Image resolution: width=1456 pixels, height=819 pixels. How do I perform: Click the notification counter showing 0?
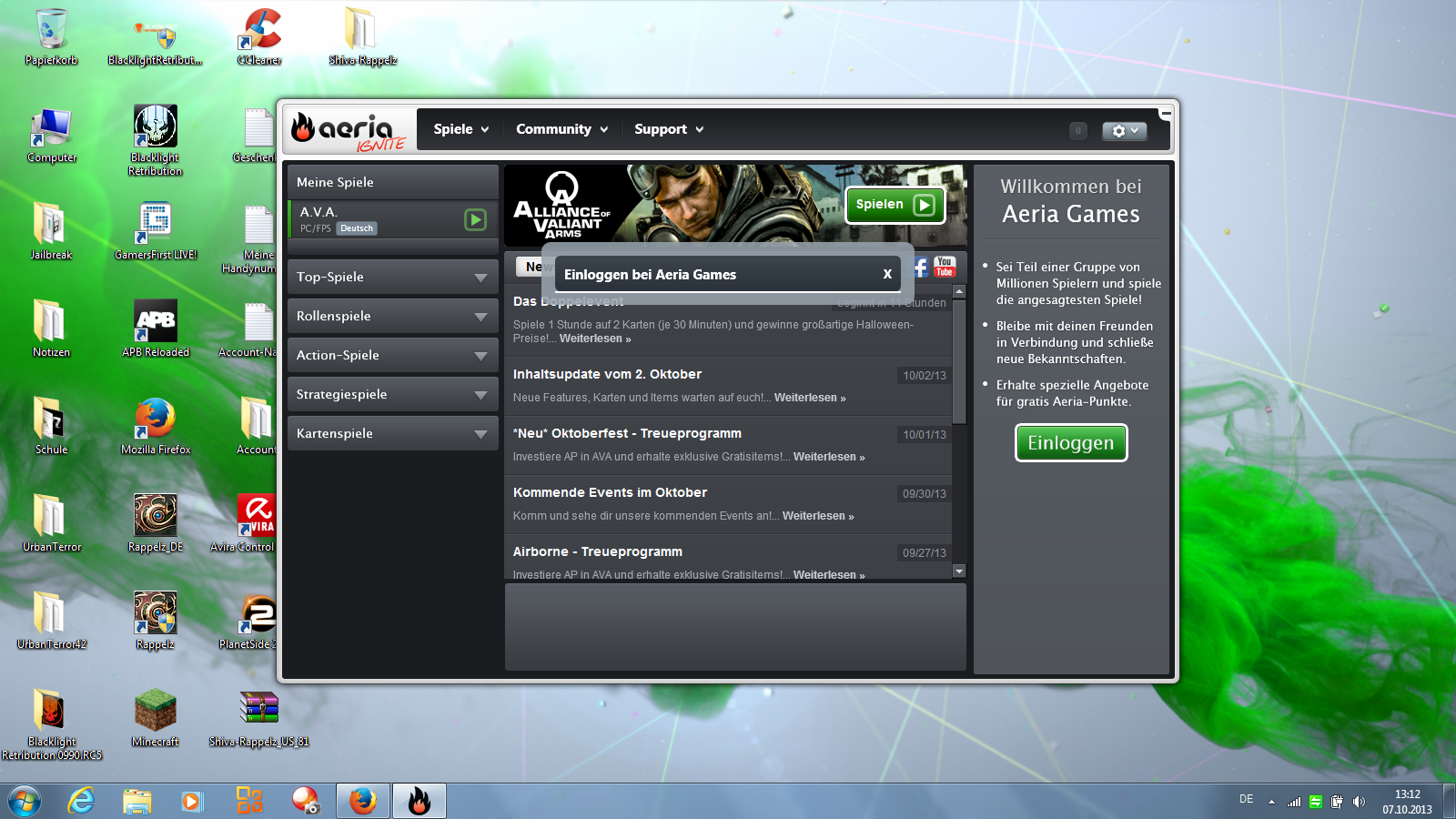1078,131
